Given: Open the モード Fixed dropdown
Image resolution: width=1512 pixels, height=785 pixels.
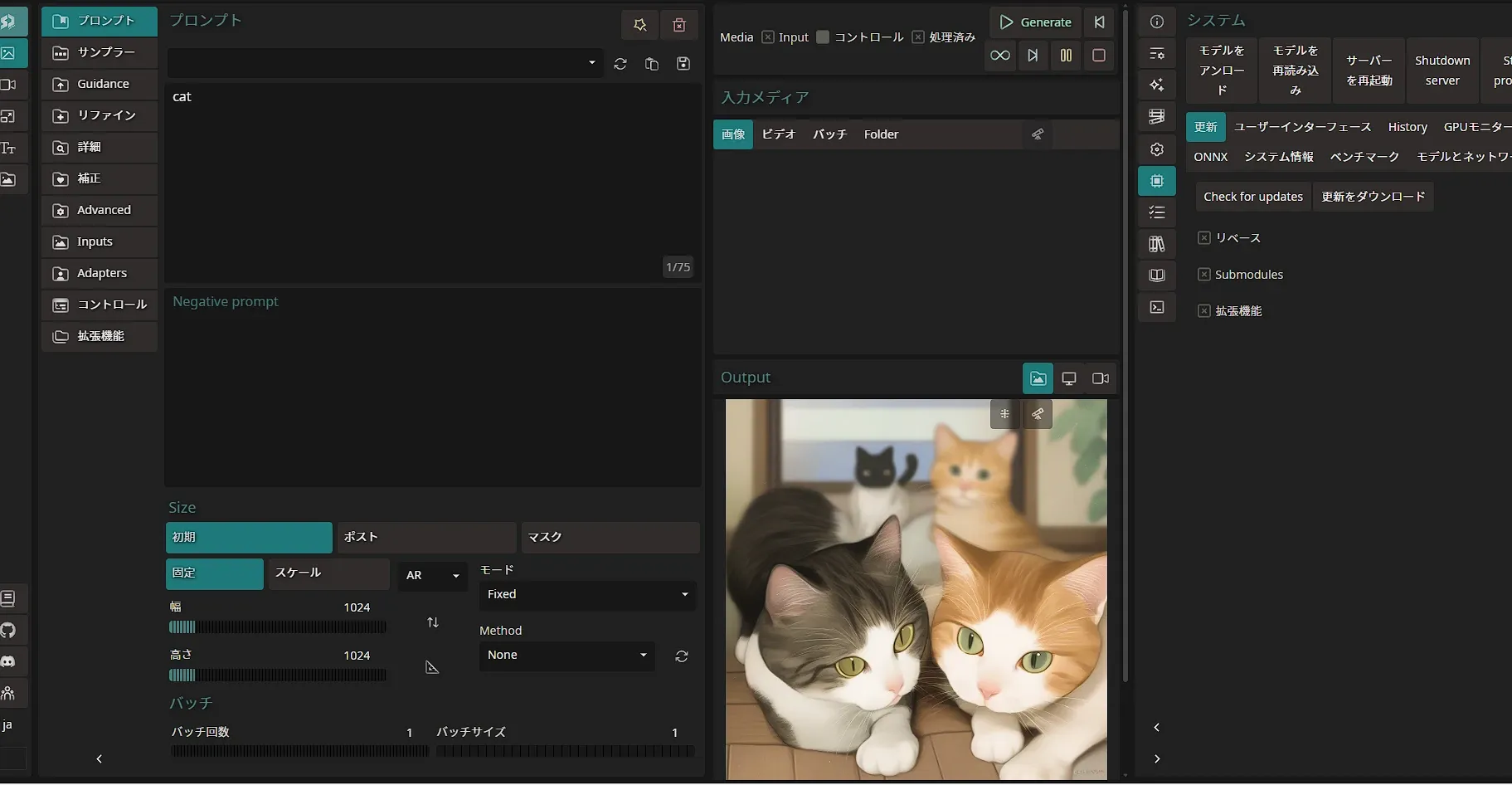Looking at the screenshot, I should [x=587, y=595].
